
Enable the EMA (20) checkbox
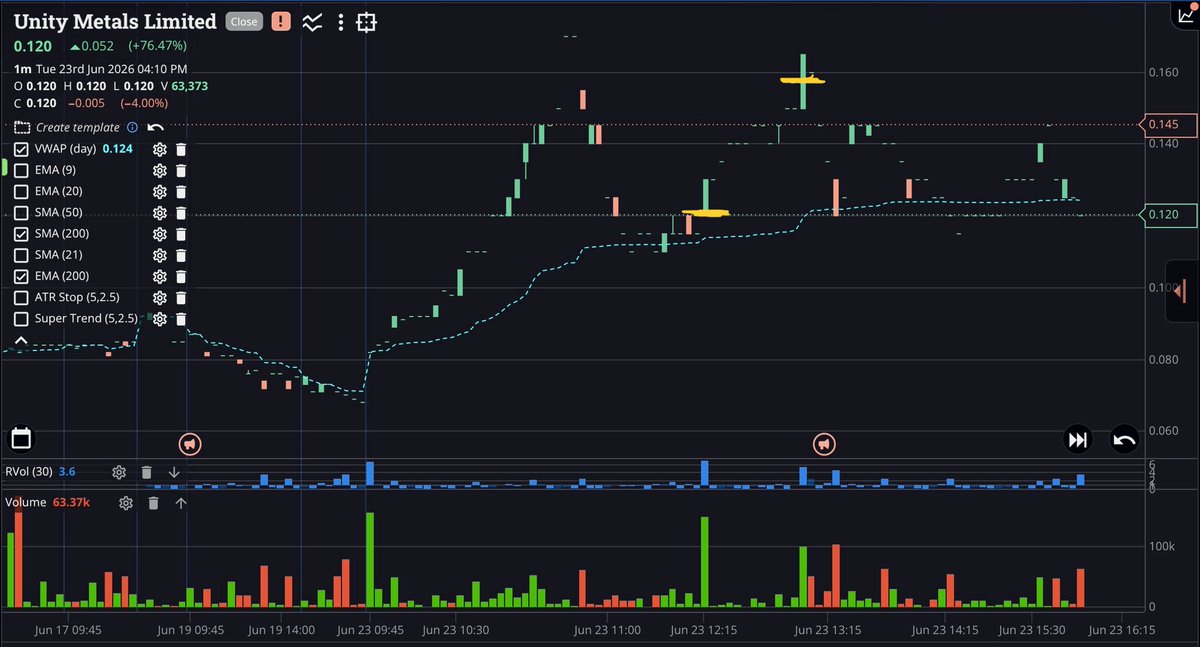coord(22,191)
